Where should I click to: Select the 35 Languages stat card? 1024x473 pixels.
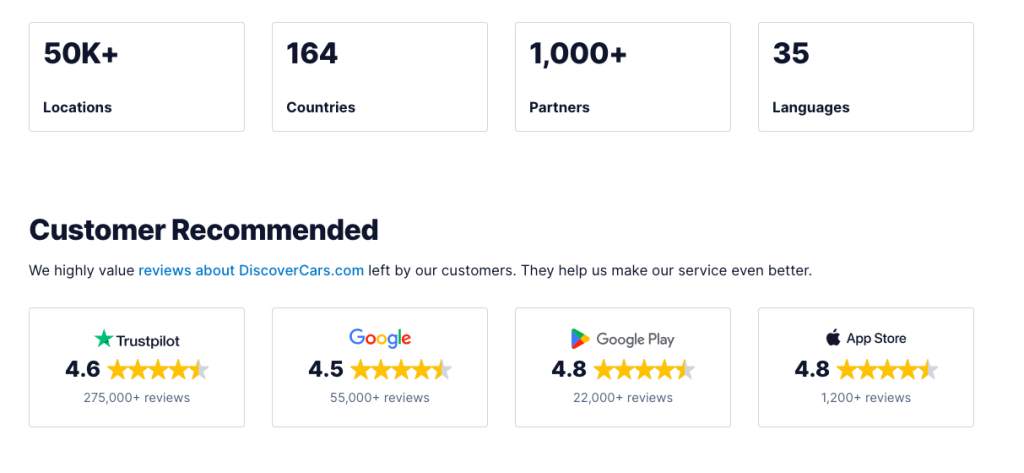click(x=865, y=77)
